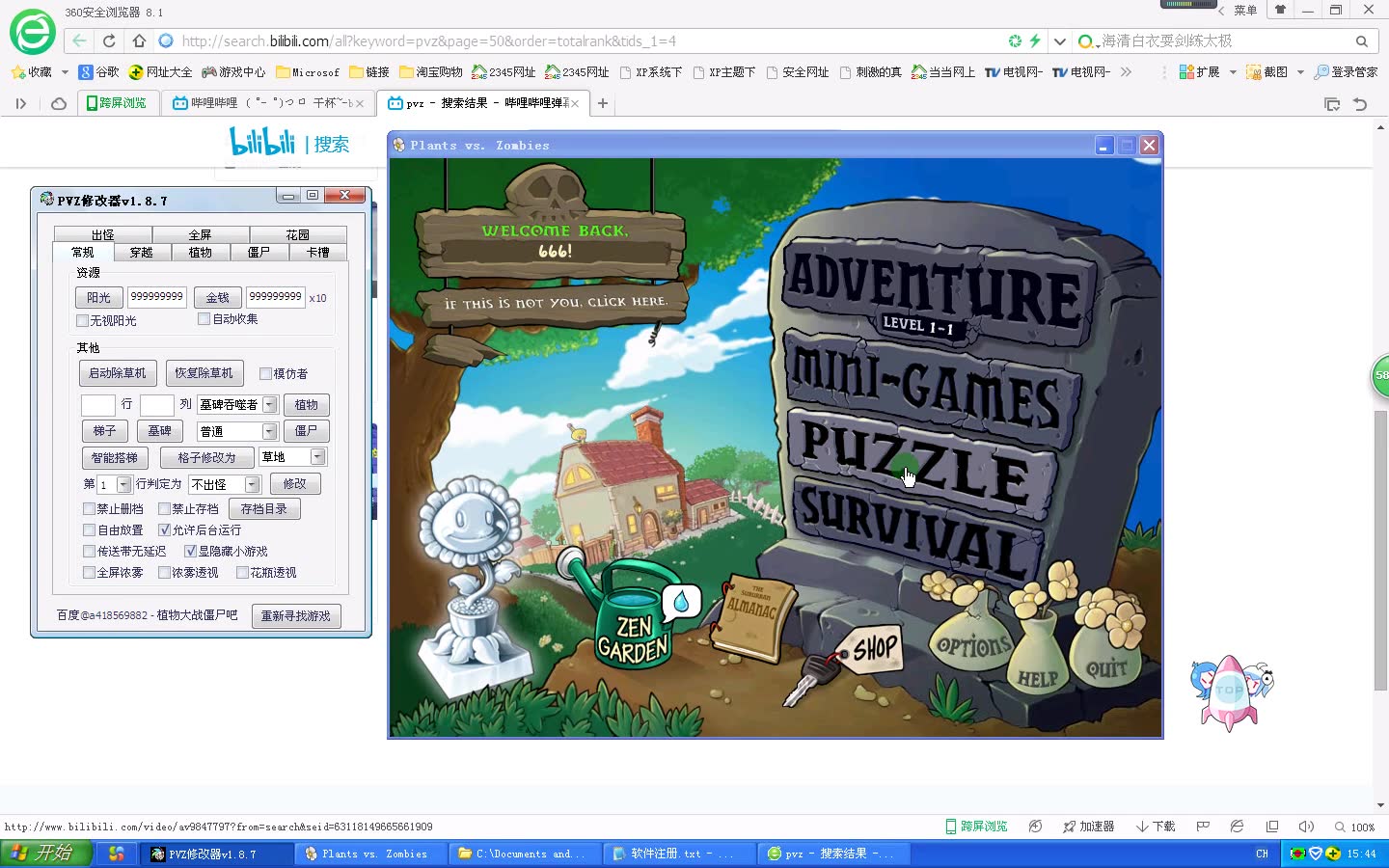Switch to the 出怪 tab
1389x868 pixels.
(x=103, y=234)
